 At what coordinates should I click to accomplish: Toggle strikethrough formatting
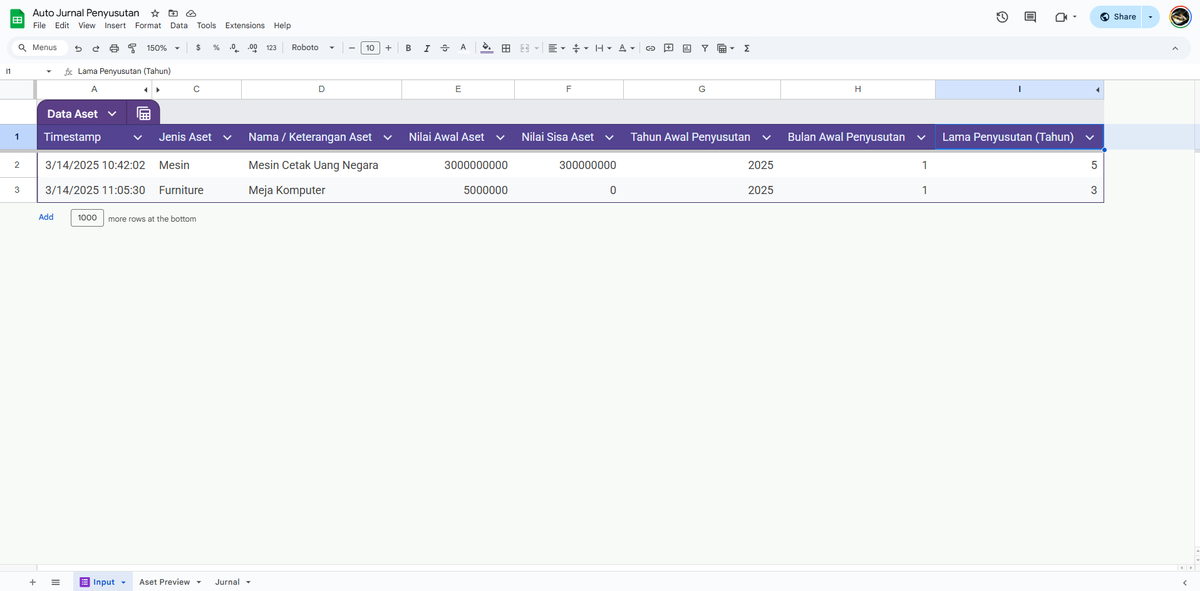coord(444,48)
